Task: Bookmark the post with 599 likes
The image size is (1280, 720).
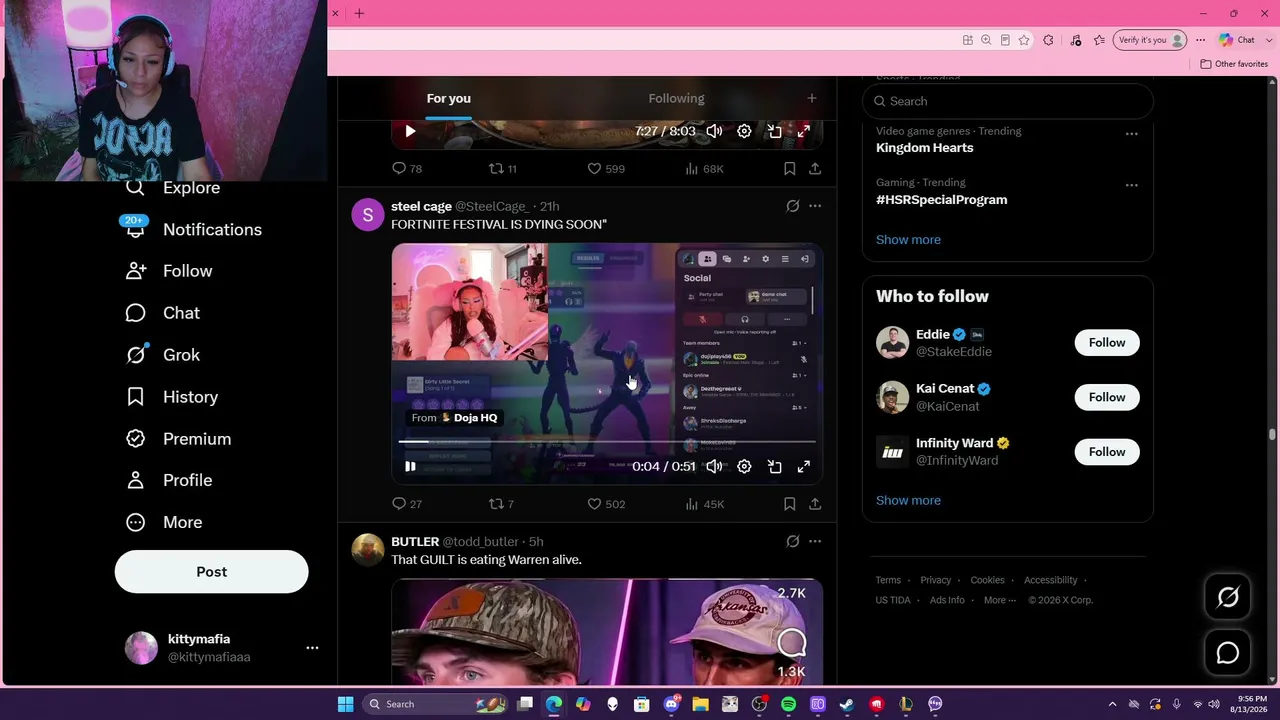Action: coord(790,169)
